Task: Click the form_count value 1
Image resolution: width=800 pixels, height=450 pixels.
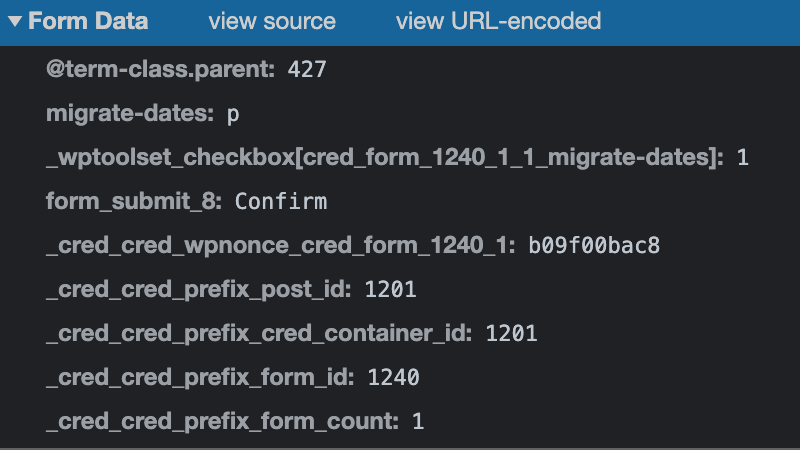Action: pos(418,421)
